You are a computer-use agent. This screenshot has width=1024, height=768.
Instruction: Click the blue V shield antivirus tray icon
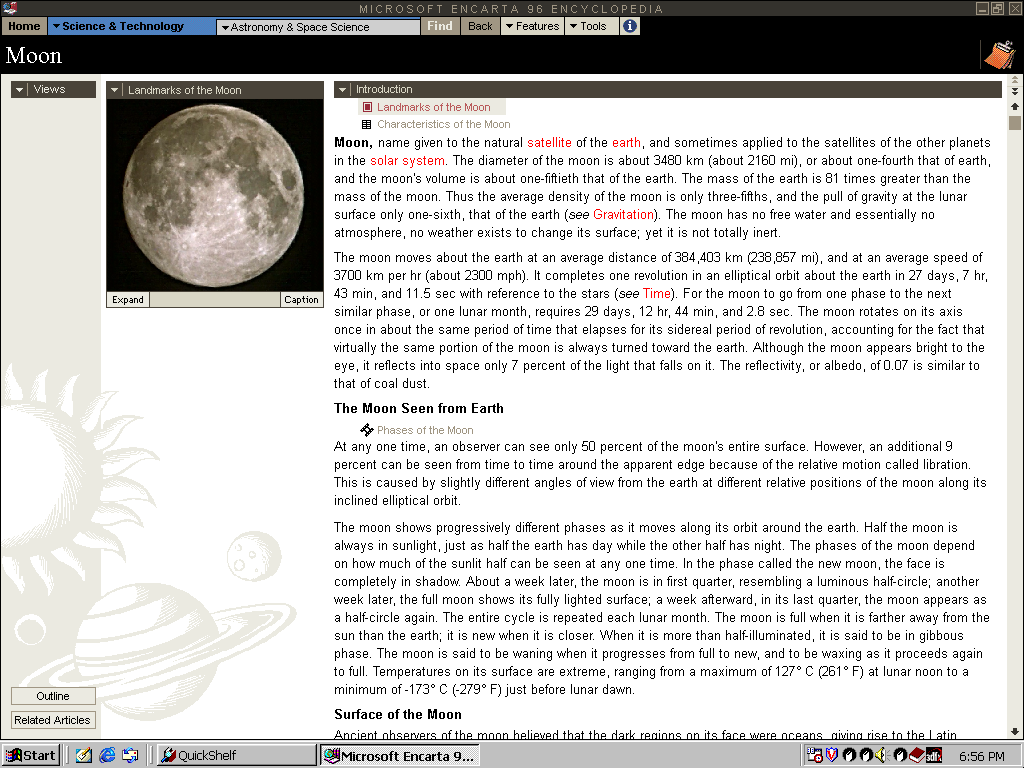(831, 756)
